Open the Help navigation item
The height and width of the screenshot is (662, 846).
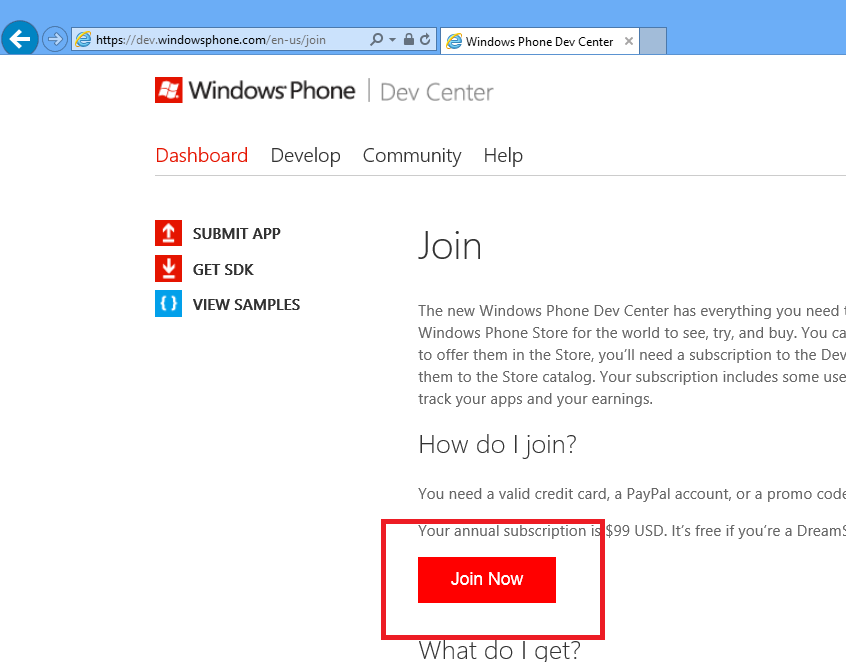[503, 156]
